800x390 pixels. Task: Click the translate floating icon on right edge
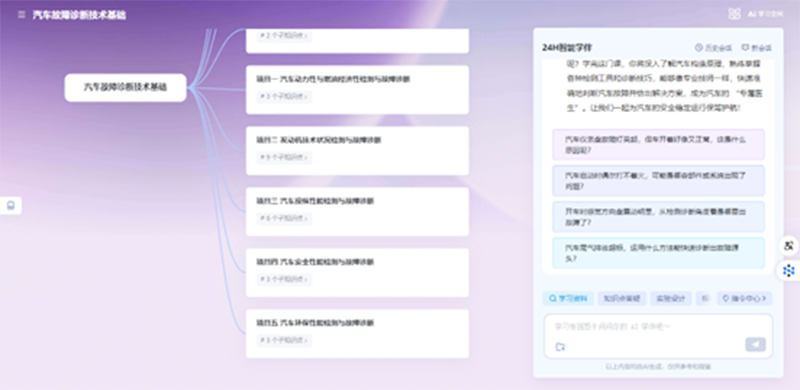pyautogui.click(x=789, y=247)
